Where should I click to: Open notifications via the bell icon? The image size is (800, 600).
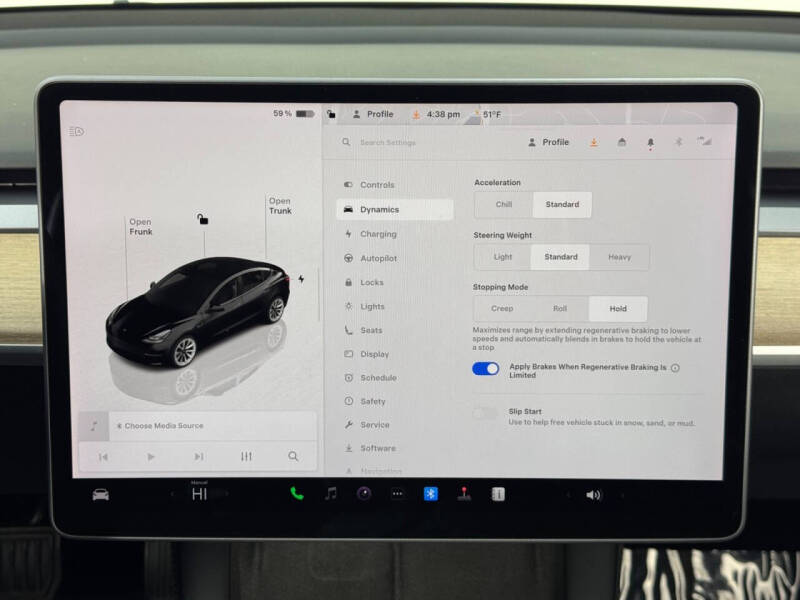click(649, 142)
